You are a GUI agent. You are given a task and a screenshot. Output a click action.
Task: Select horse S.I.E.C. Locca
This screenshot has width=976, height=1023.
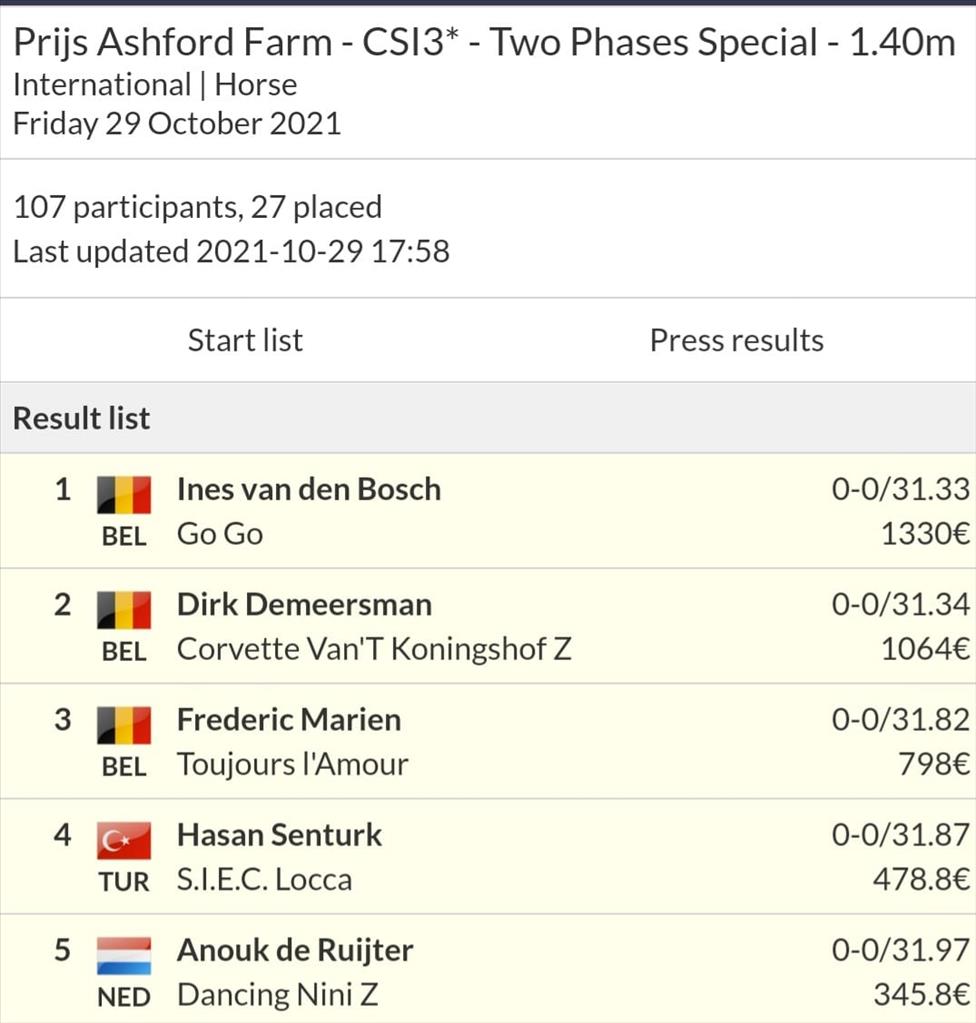tap(264, 879)
